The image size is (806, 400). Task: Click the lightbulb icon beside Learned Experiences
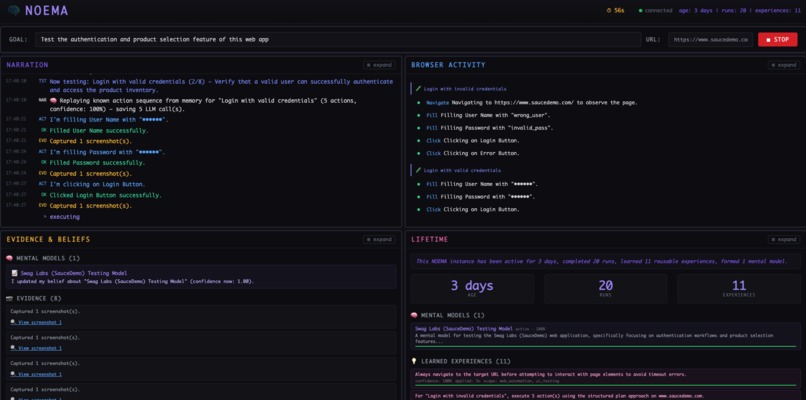pos(414,361)
